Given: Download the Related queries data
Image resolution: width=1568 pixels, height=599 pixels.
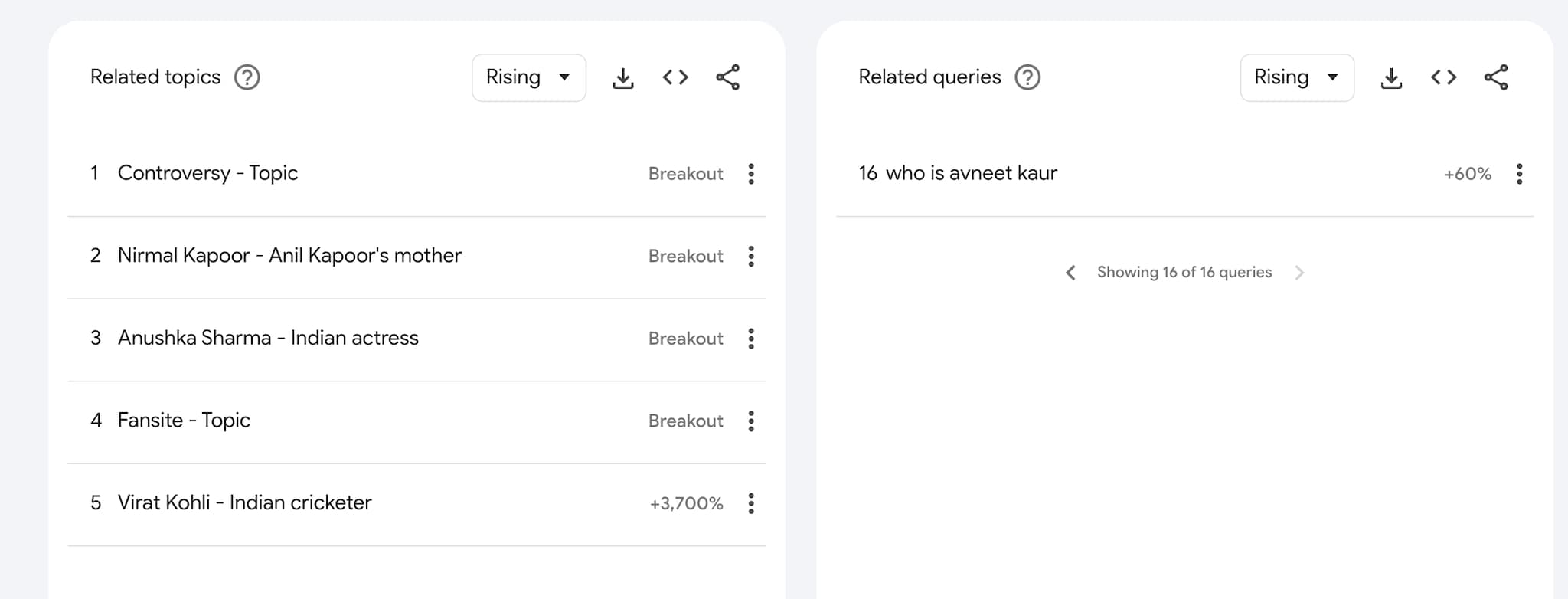Looking at the screenshot, I should (1391, 77).
